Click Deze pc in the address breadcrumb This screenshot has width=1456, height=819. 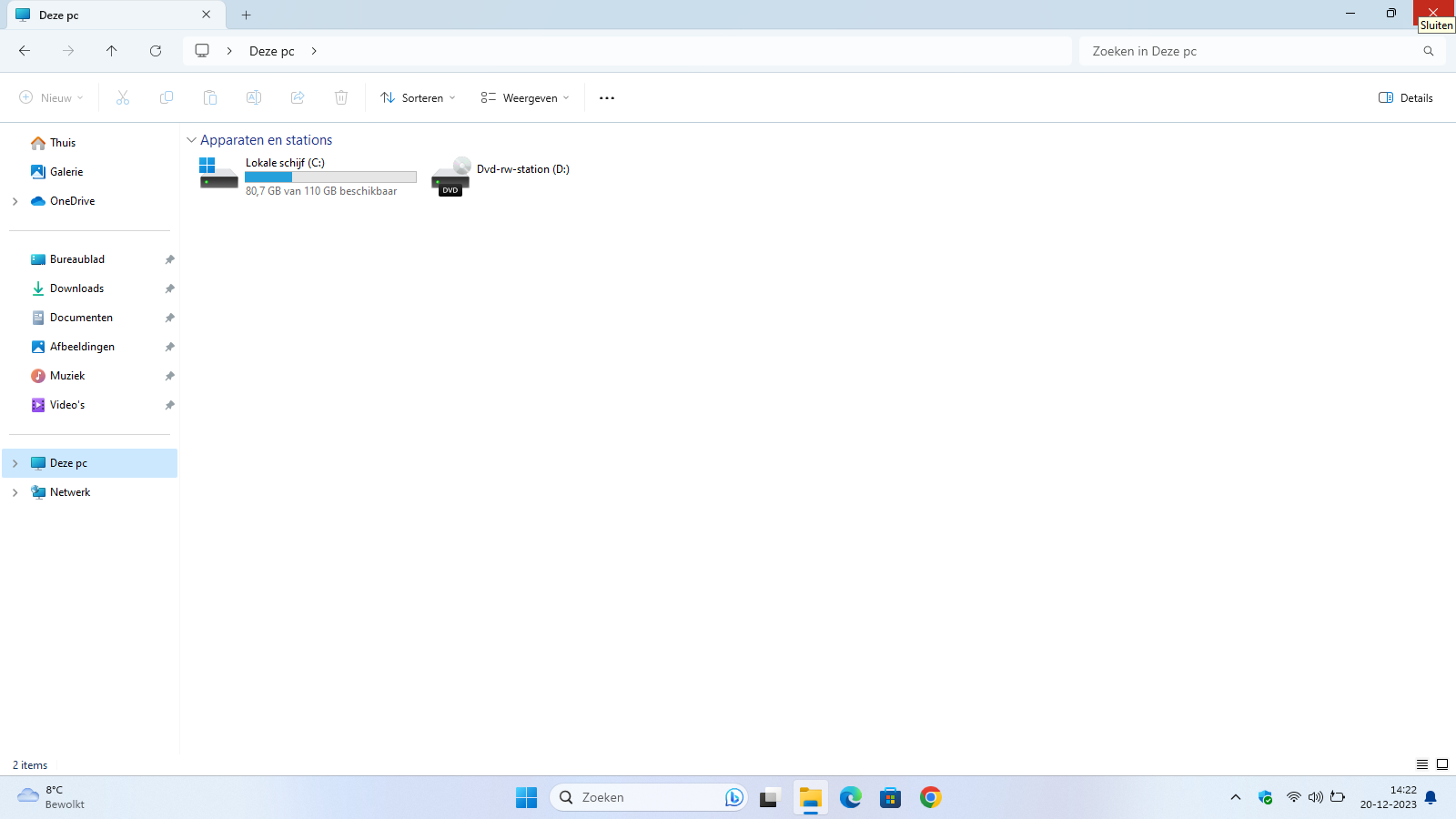tap(271, 51)
